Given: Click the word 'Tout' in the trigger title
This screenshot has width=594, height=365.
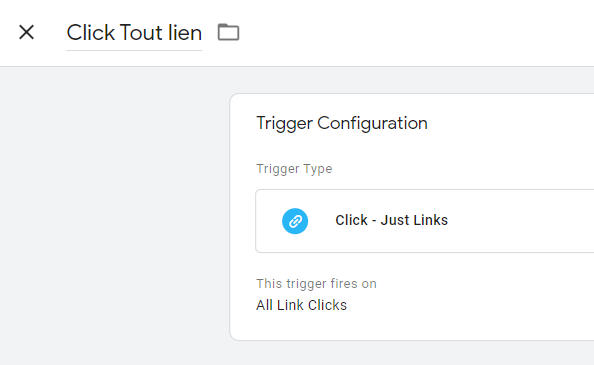Looking at the screenshot, I should pyautogui.click(x=142, y=33).
